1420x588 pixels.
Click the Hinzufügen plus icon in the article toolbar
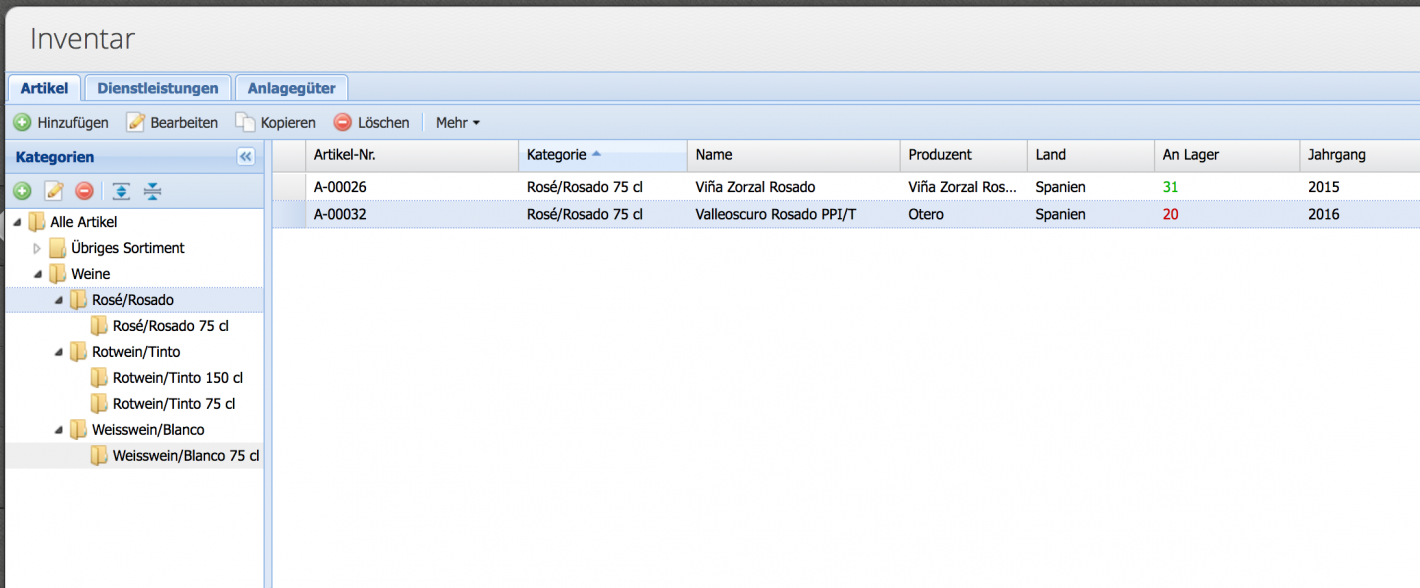point(22,121)
